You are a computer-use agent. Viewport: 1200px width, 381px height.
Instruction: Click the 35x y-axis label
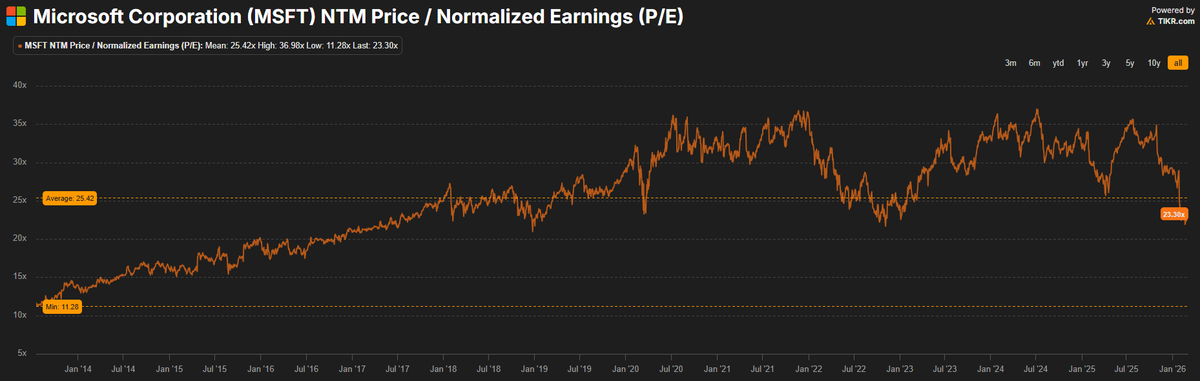(19, 123)
